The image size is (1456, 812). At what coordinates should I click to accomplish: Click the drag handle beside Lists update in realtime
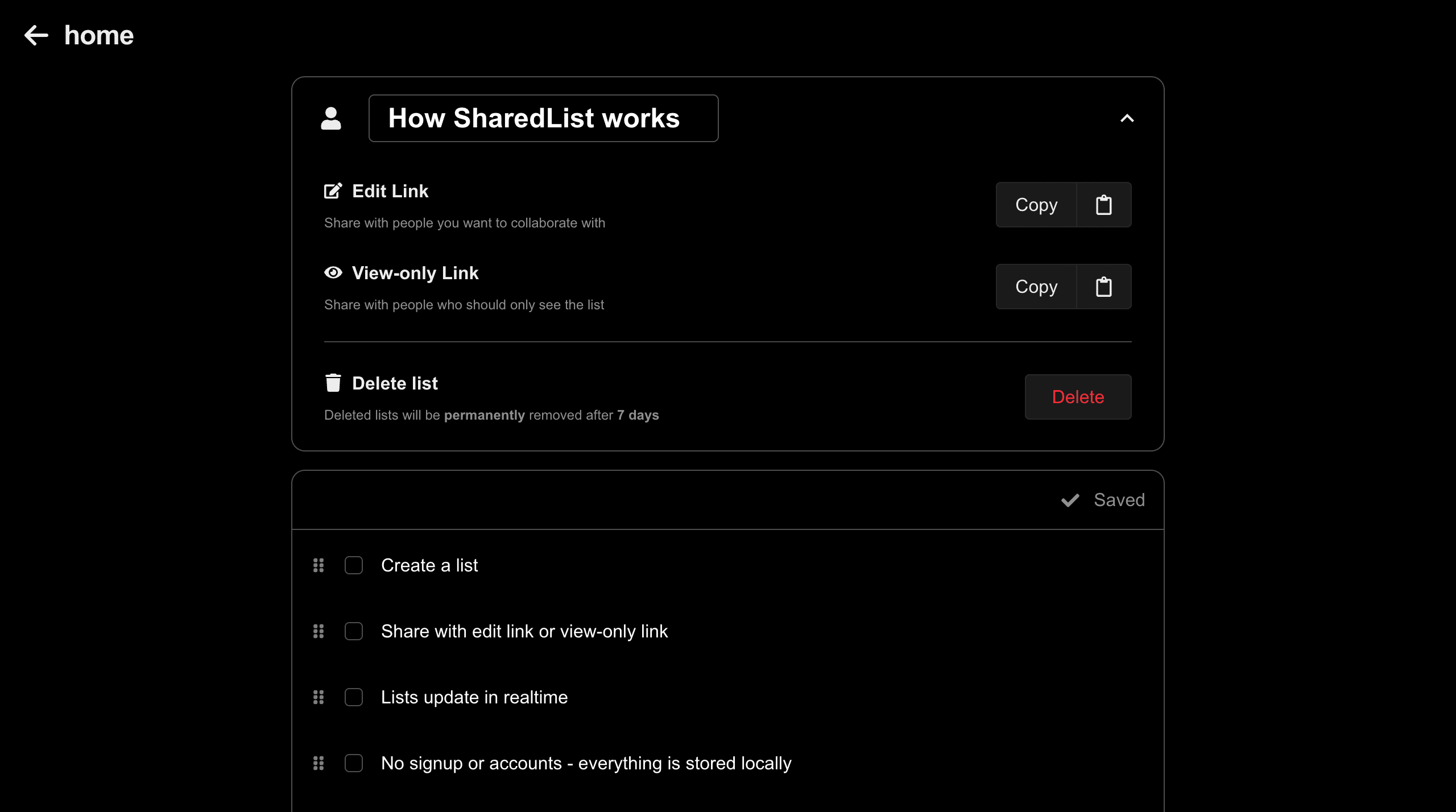[x=318, y=697]
